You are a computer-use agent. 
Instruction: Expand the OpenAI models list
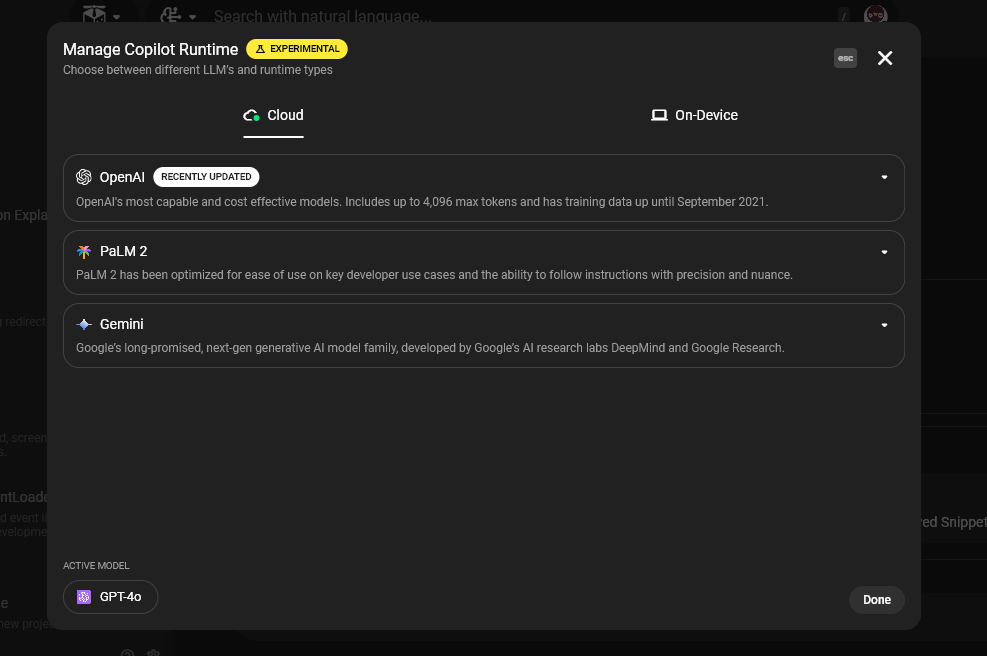point(884,178)
